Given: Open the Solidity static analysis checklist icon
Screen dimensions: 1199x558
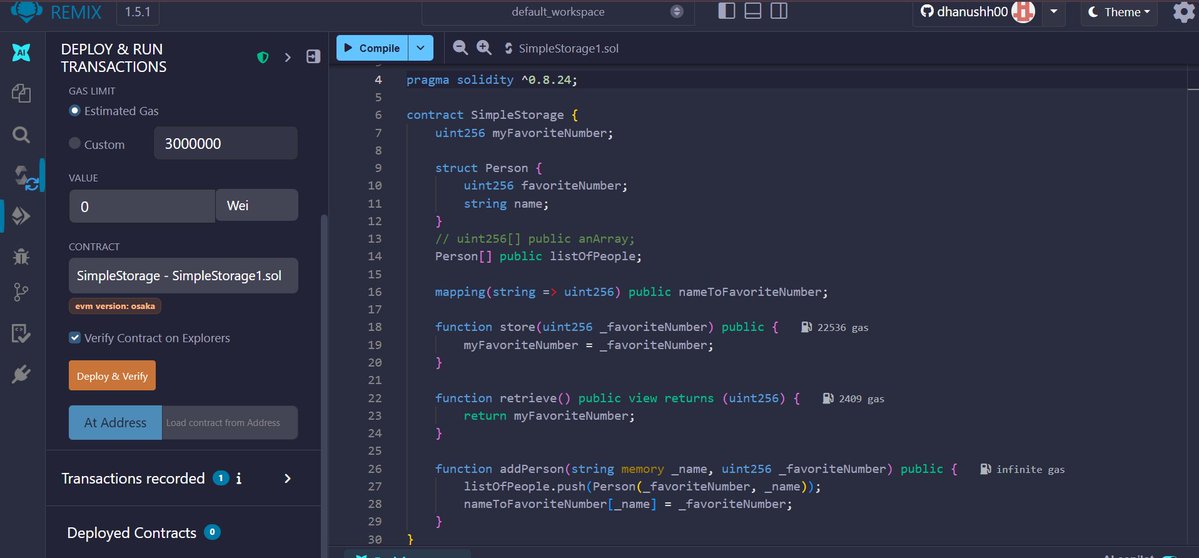Looking at the screenshot, I should point(21,333).
